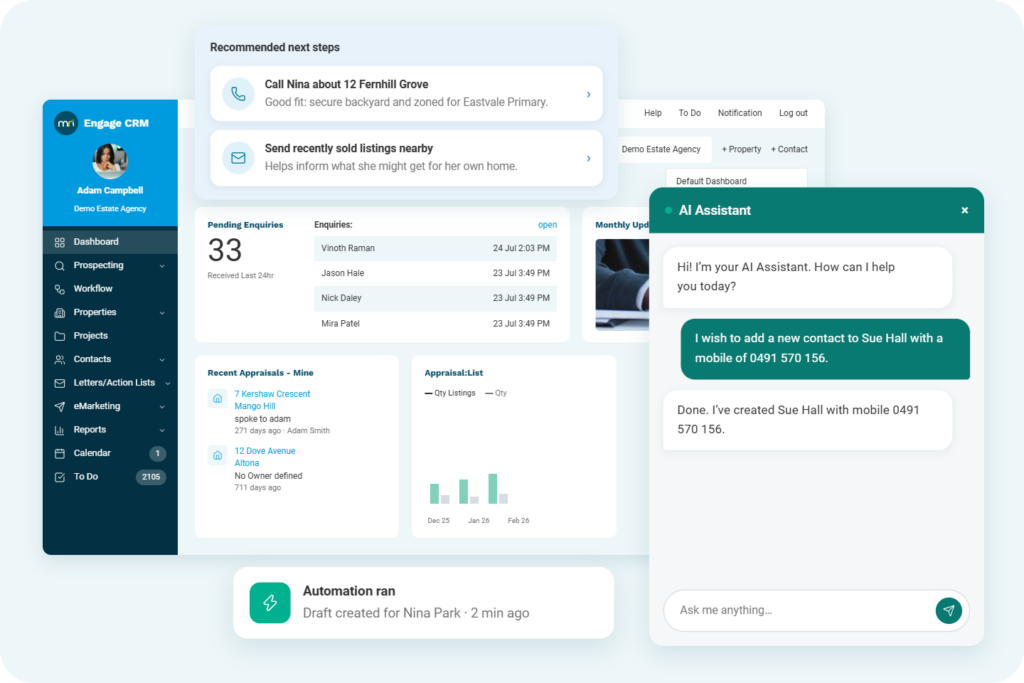Expand the Prospecting submenu chevron
This screenshot has height=683, width=1024.
[x=162, y=266]
